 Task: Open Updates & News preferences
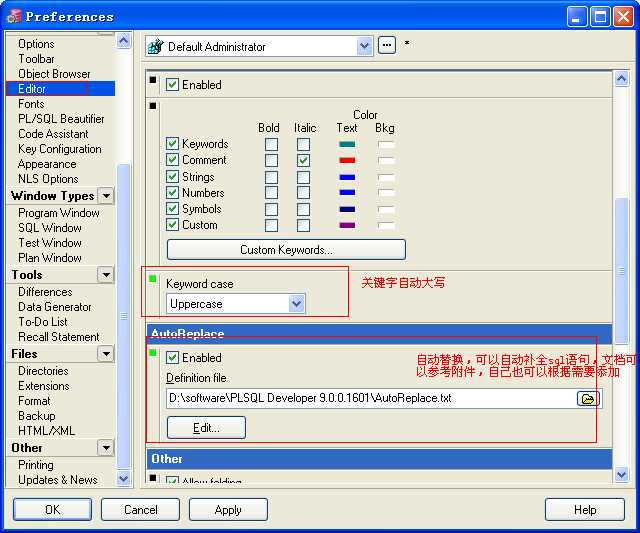[58, 480]
